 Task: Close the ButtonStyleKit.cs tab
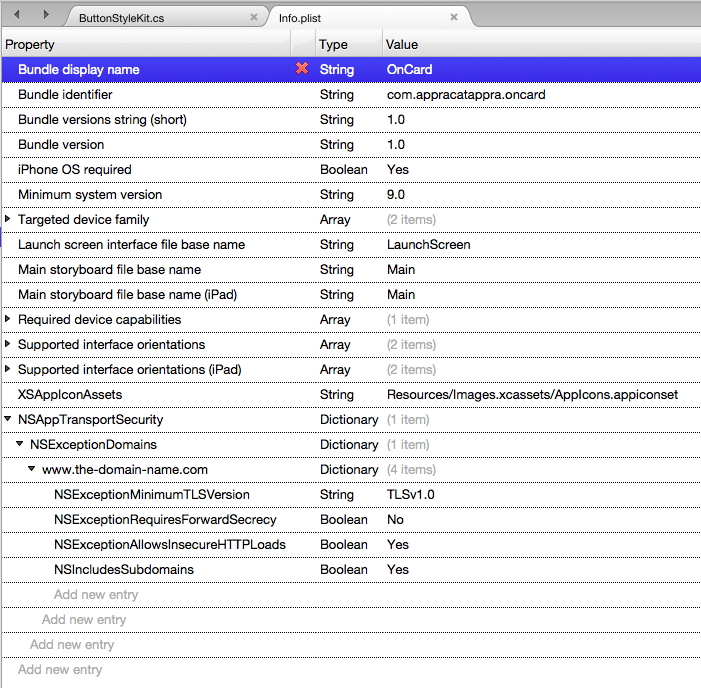click(254, 17)
